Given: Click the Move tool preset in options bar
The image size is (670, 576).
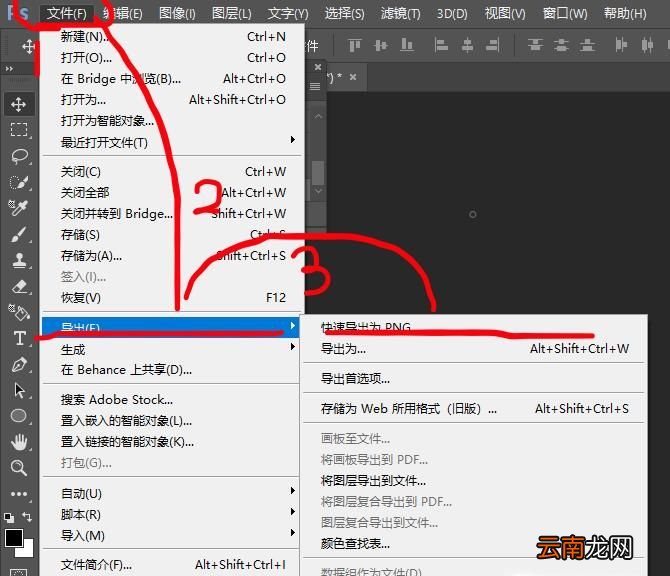Looking at the screenshot, I should coord(28,46).
